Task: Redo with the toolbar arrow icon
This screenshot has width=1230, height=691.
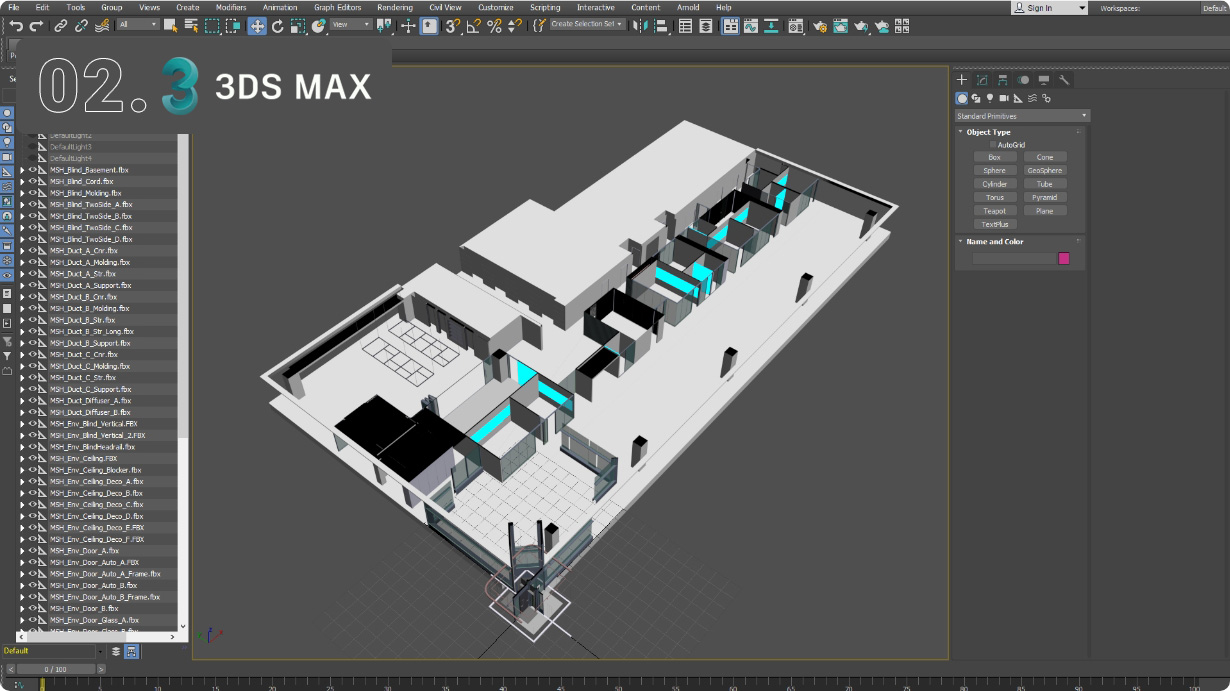Action: (36, 26)
